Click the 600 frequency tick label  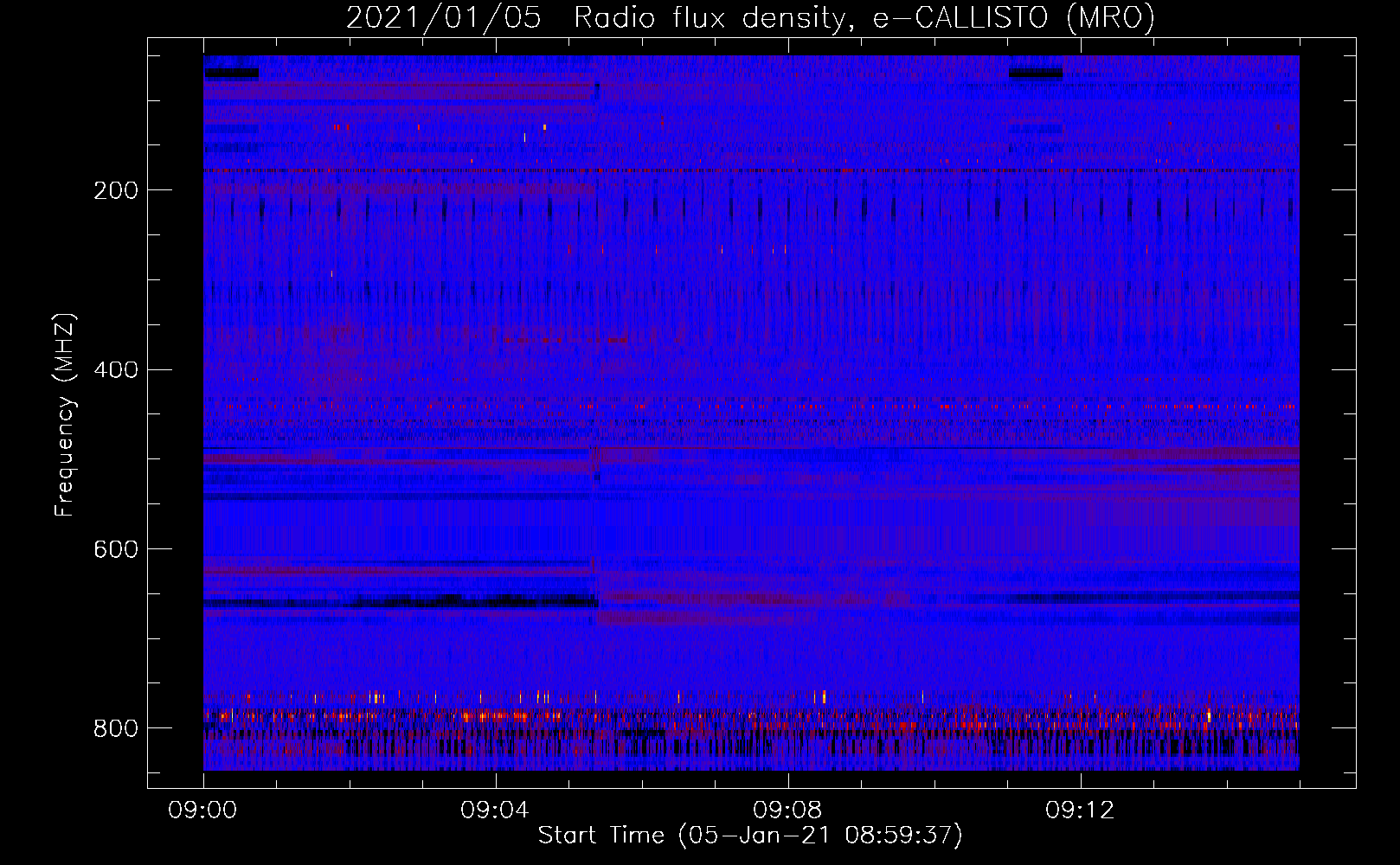(116, 550)
